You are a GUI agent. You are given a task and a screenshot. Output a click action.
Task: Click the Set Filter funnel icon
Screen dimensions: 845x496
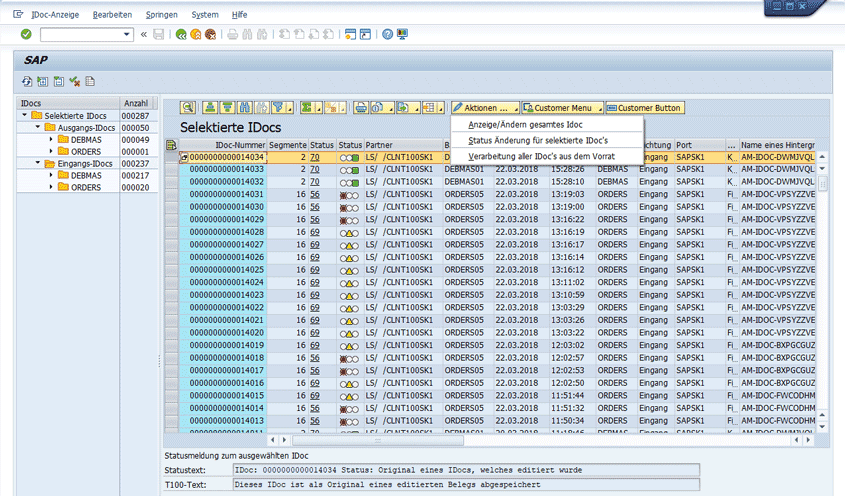click(x=278, y=108)
